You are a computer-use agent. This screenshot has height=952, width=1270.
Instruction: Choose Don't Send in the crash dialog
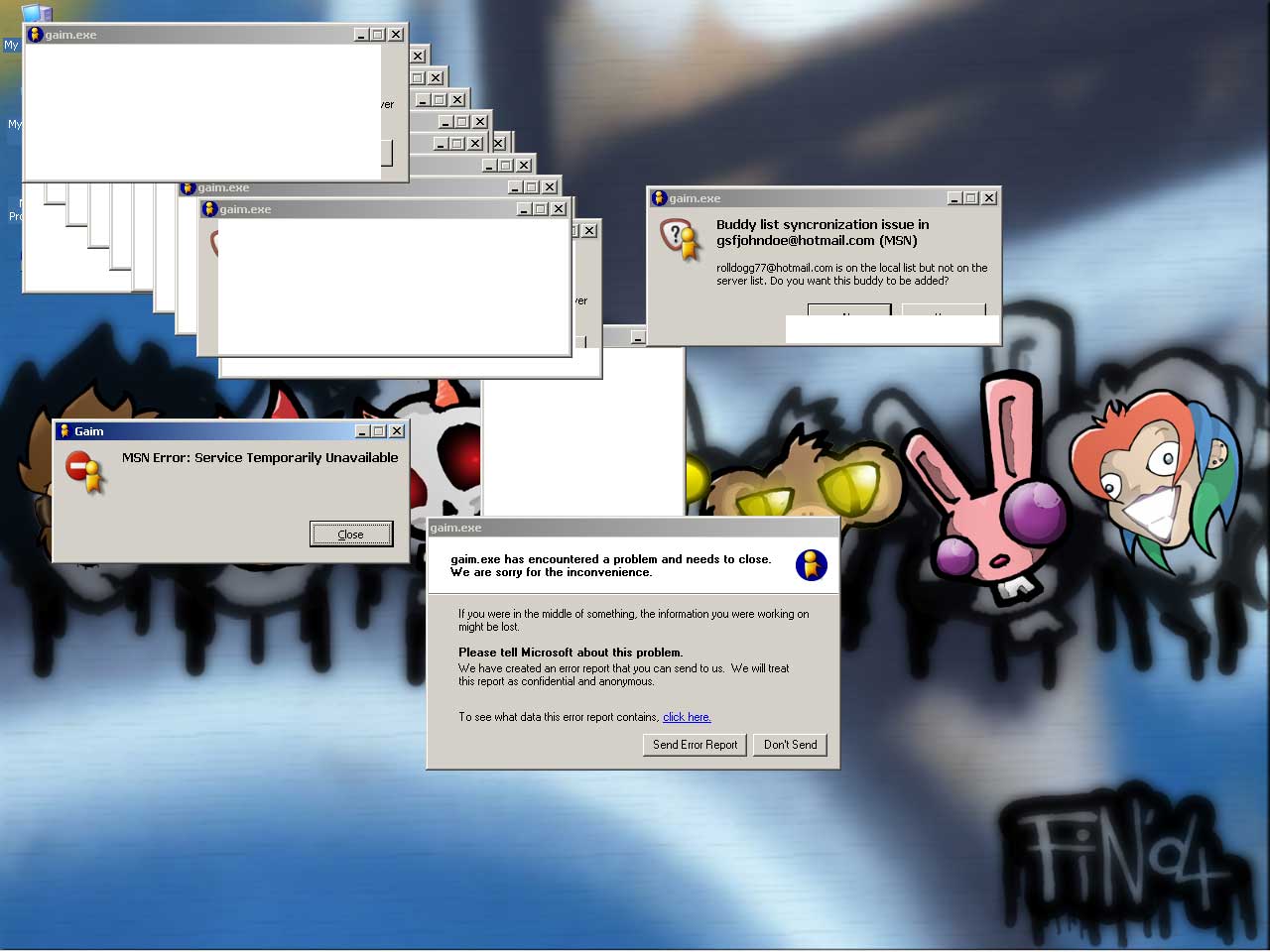point(791,745)
